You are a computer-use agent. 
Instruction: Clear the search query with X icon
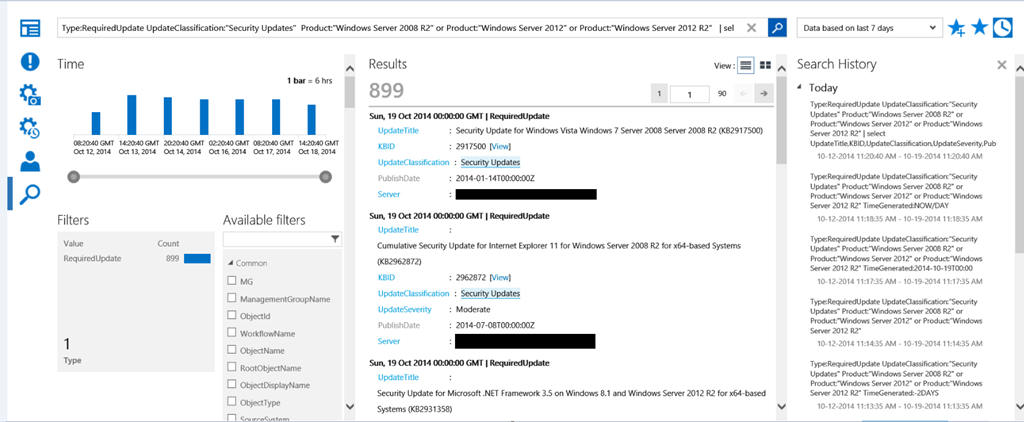pyautogui.click(x=751, y=28)
